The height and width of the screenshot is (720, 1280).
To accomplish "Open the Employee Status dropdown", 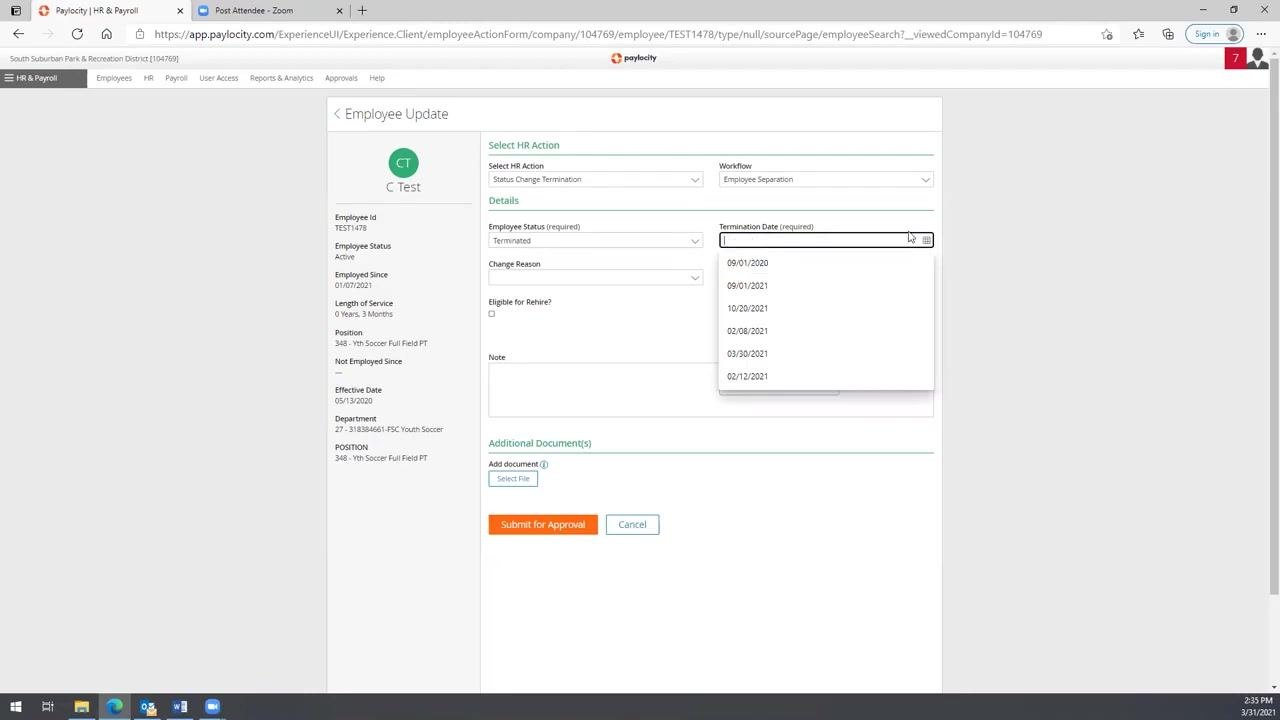I will (595, 241).
